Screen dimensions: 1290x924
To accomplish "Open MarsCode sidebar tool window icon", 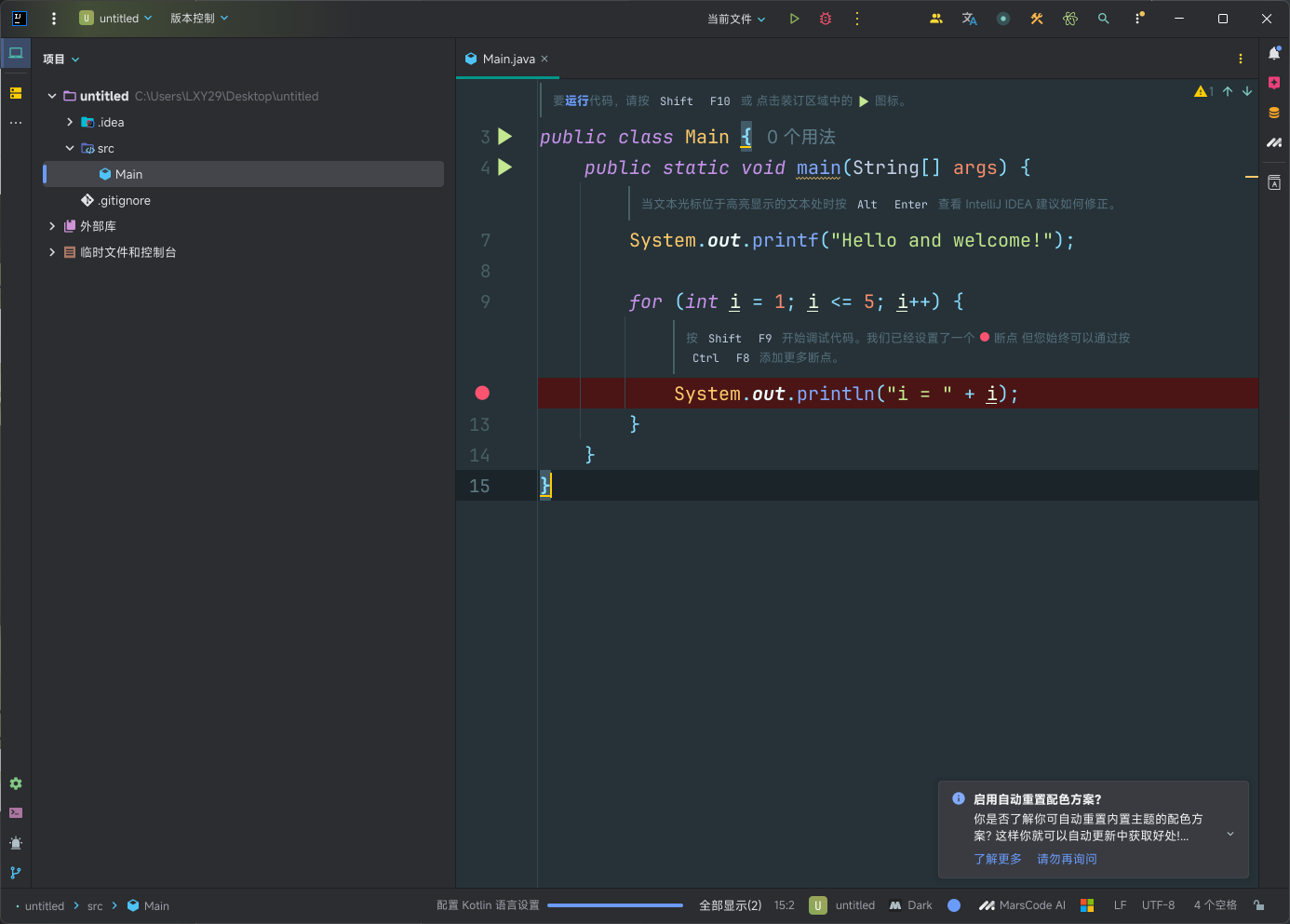I will click(1274, 142).
